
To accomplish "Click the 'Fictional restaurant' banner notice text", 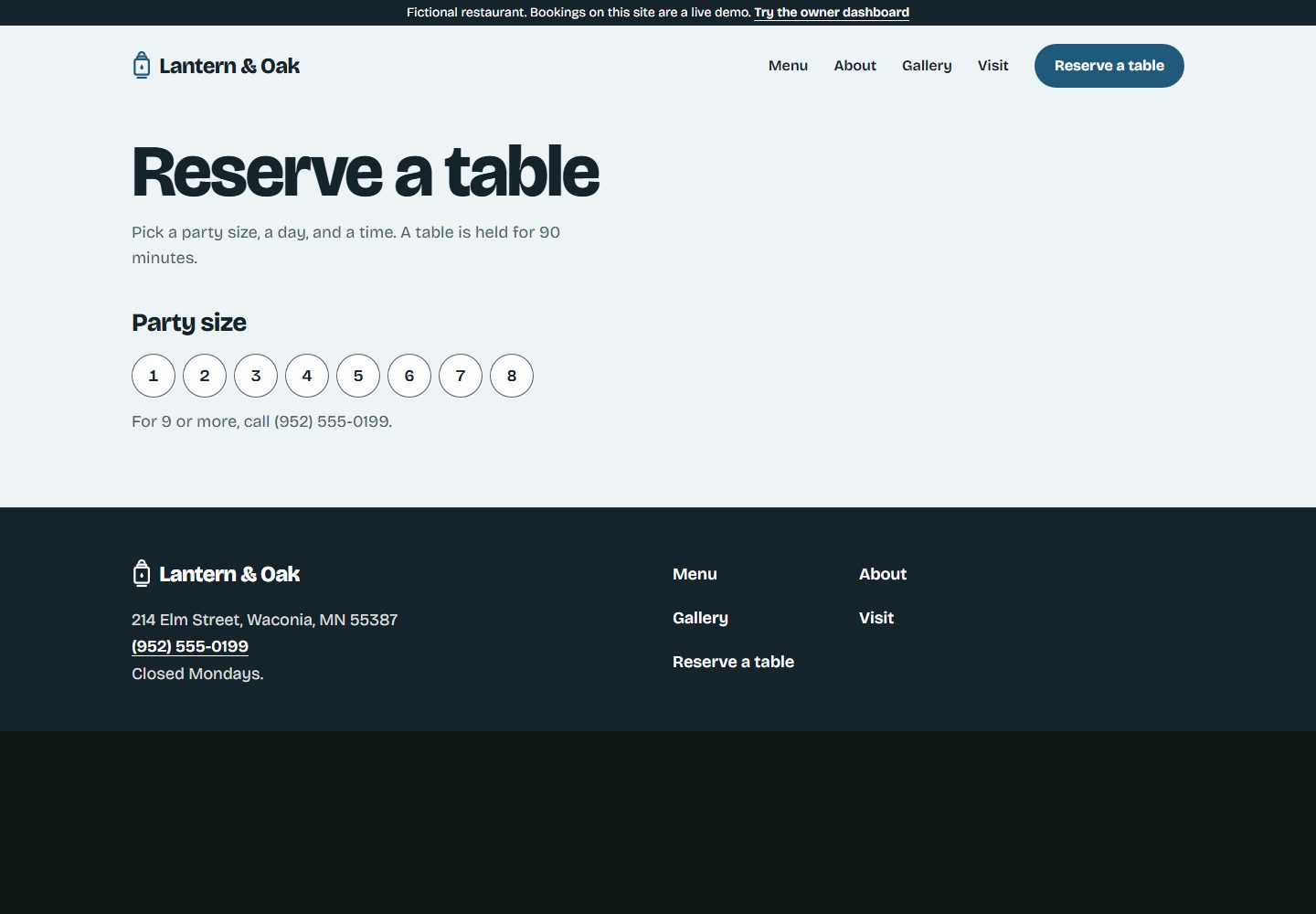I will [x=578, y=12].
